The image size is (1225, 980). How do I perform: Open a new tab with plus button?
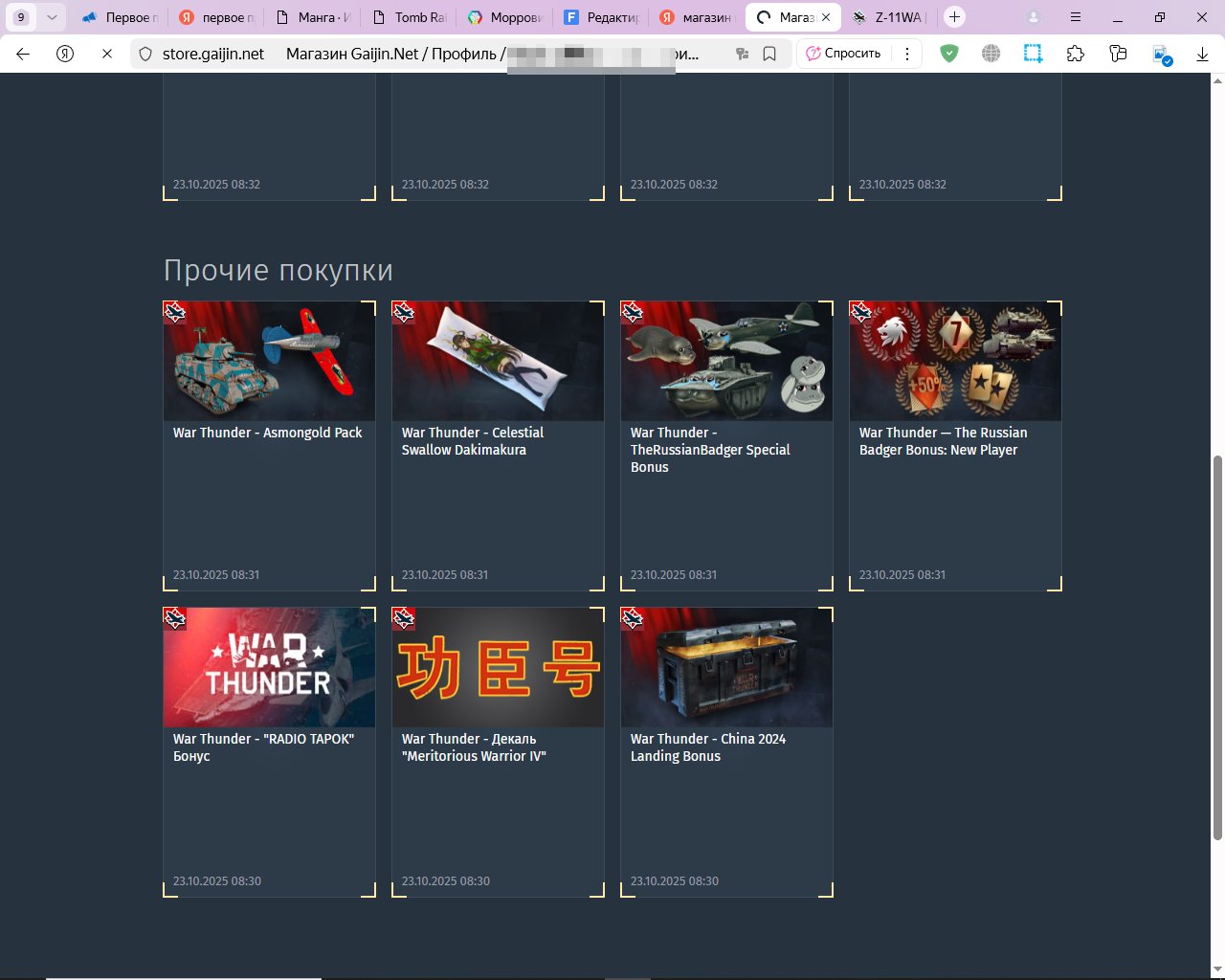pyautogui.click(x=954, y=17)
